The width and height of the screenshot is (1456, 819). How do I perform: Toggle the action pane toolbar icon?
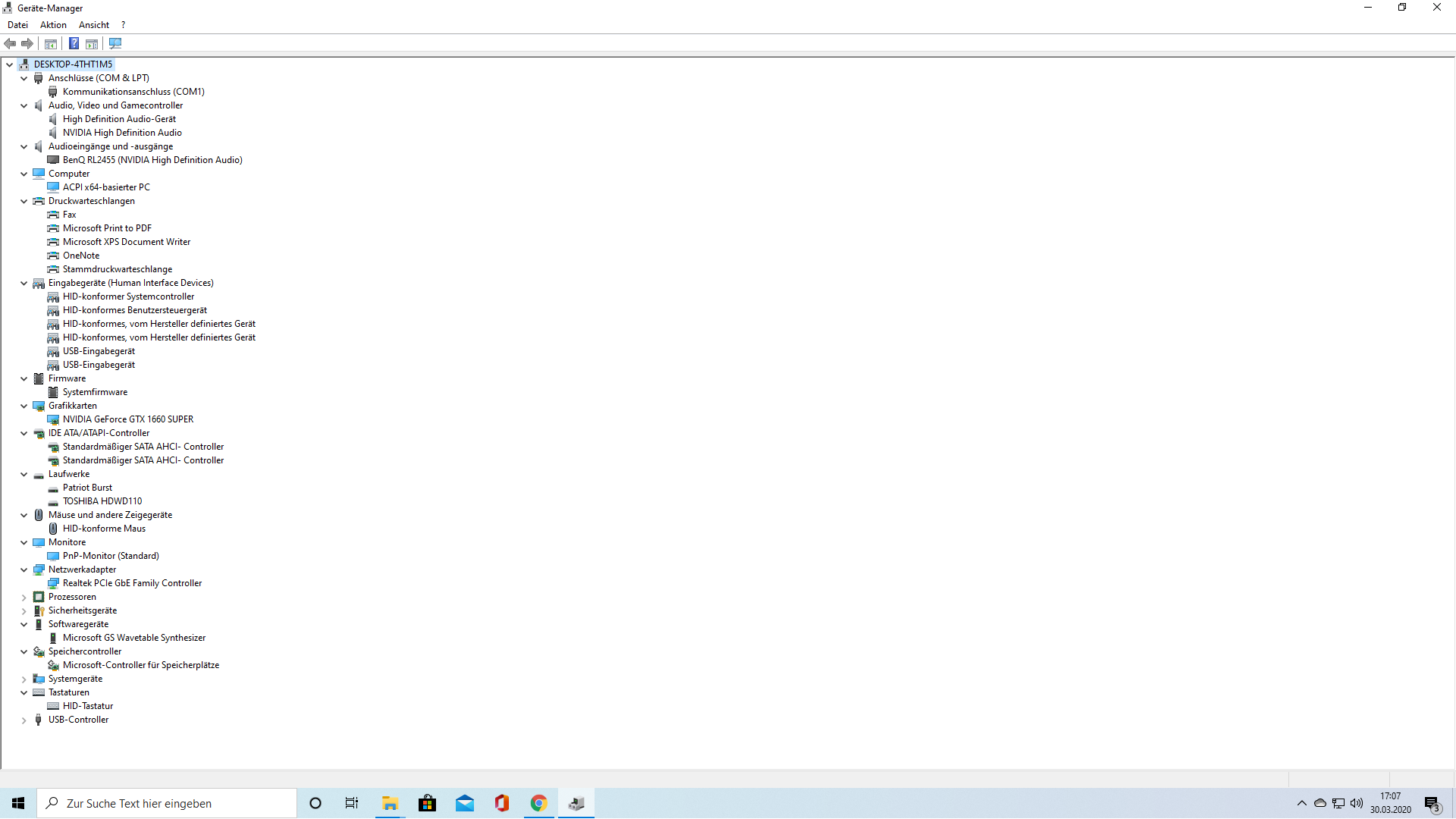92,44
